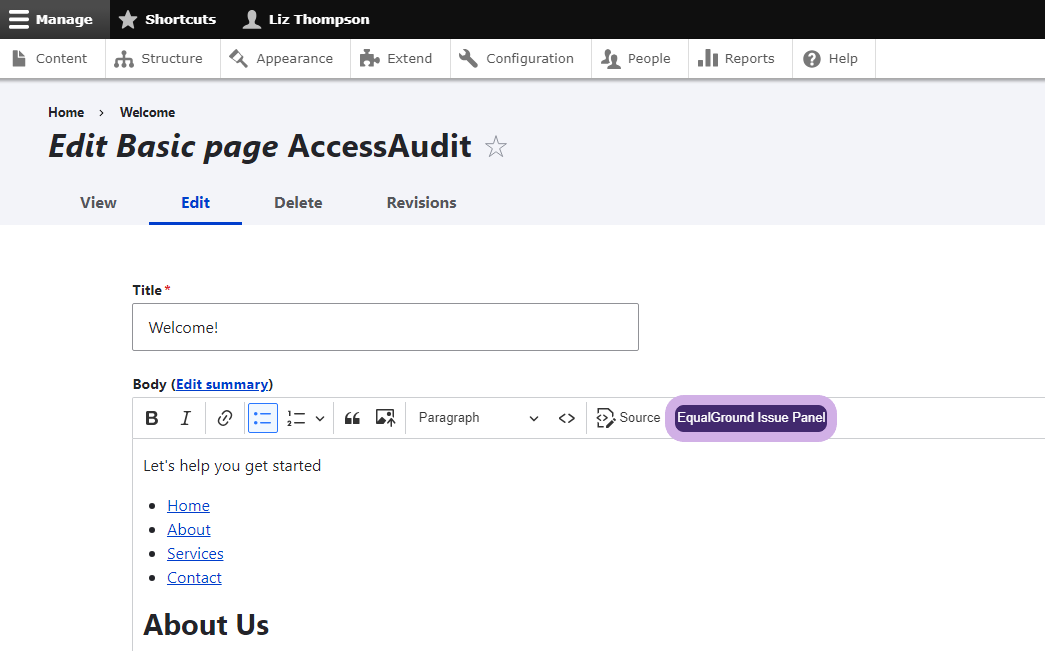This screenshot has height=651, width=1045.
Task: Add page to shortcuts with star icon
Action: coord(496,147)
